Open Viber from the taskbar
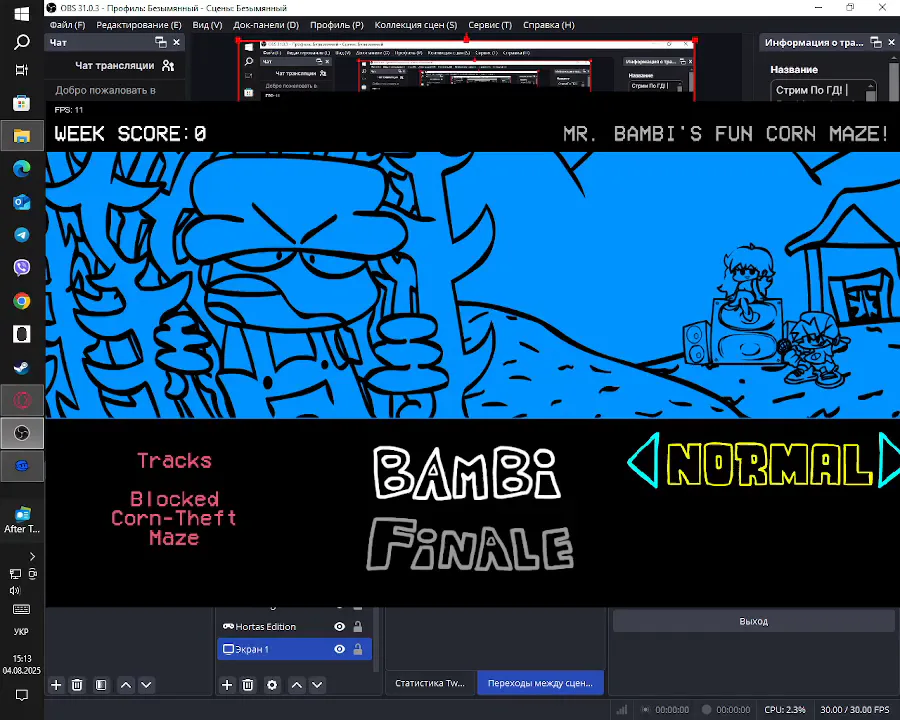The height and width of the screenshot is (720, 900). click(22, 268)
